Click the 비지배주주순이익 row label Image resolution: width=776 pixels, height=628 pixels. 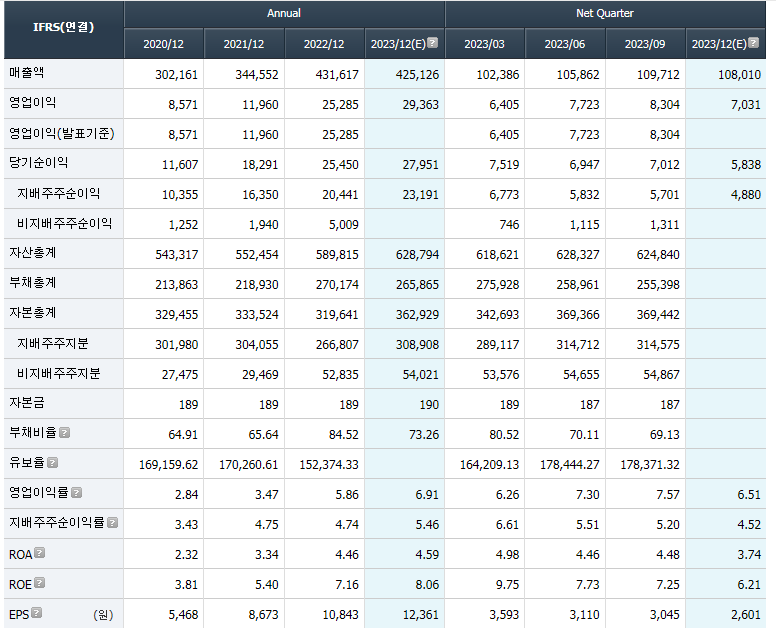65,223
